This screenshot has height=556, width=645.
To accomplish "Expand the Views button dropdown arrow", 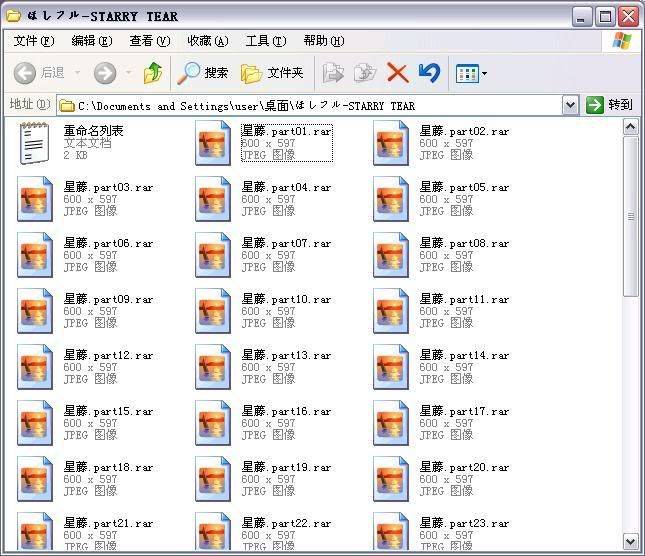I will [x=484, y=74].
